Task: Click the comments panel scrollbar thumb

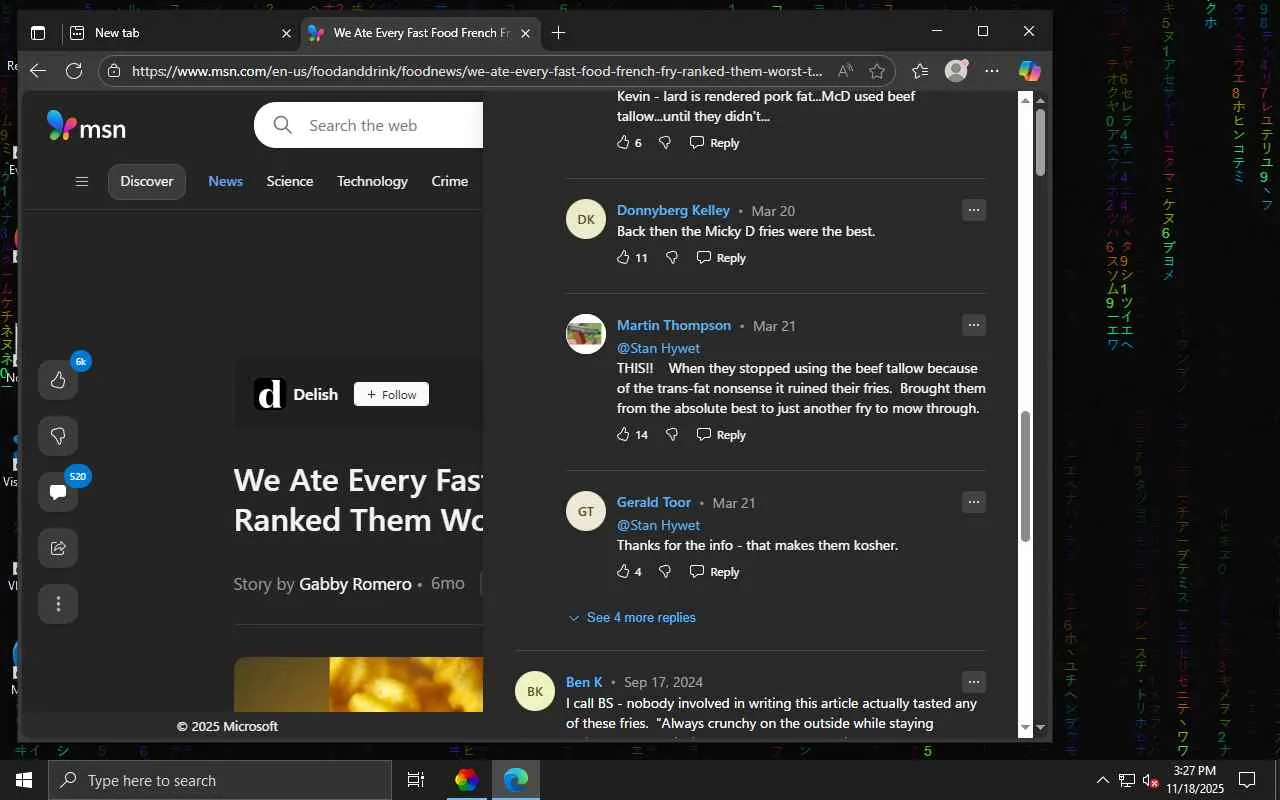Action: [1025, 477]
